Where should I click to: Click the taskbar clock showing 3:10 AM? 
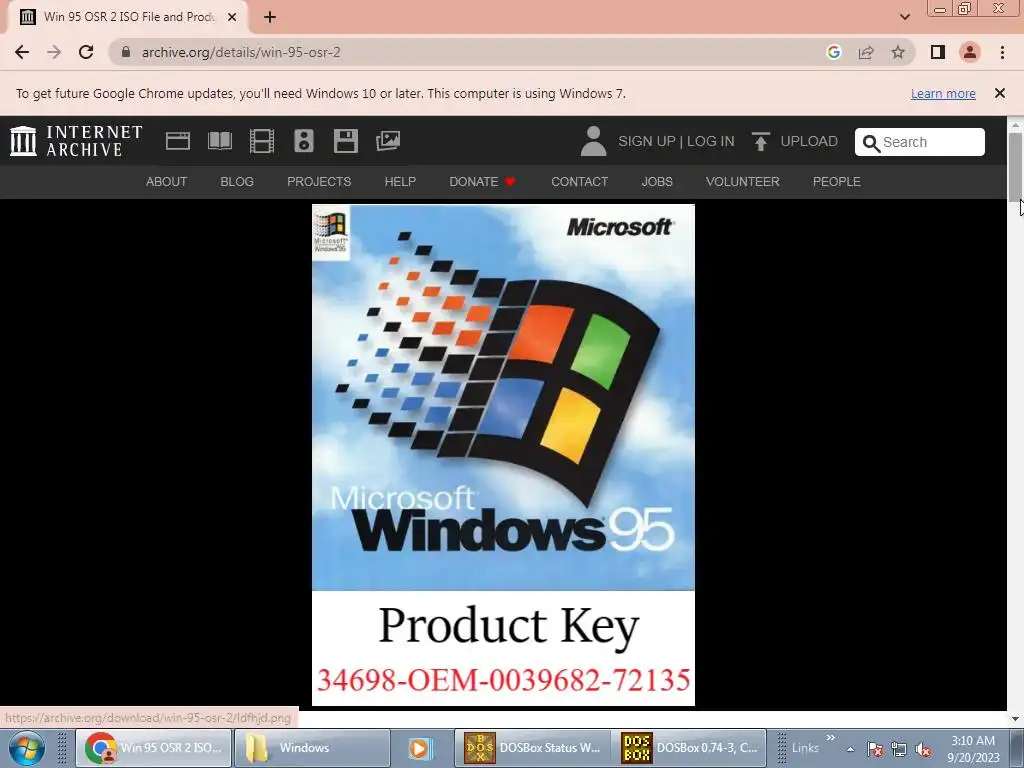point(973,749)
